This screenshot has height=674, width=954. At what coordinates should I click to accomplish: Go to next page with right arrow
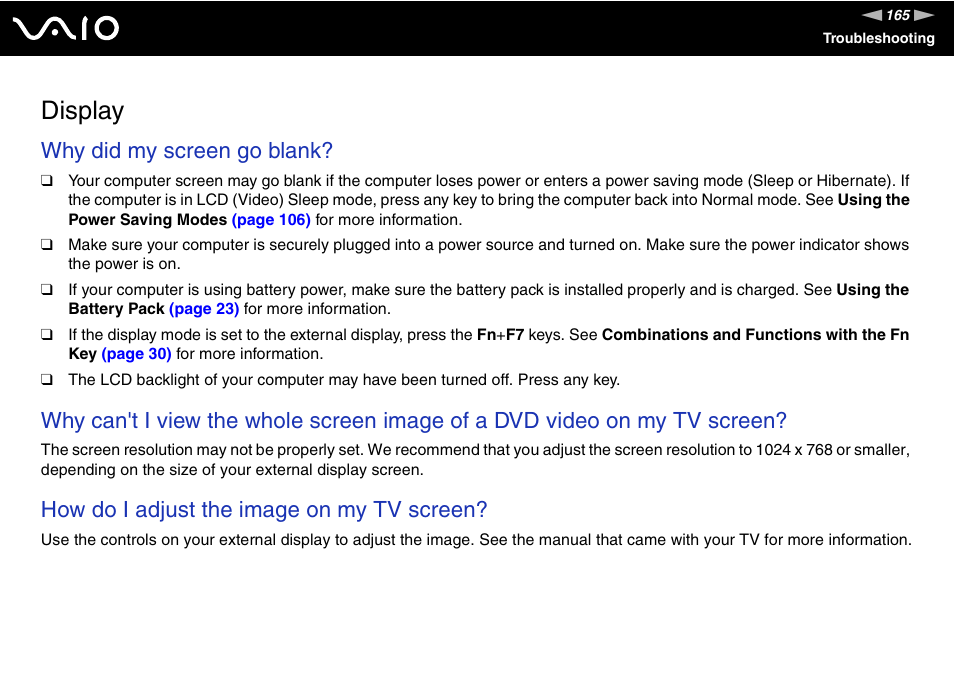pos(924,15)
